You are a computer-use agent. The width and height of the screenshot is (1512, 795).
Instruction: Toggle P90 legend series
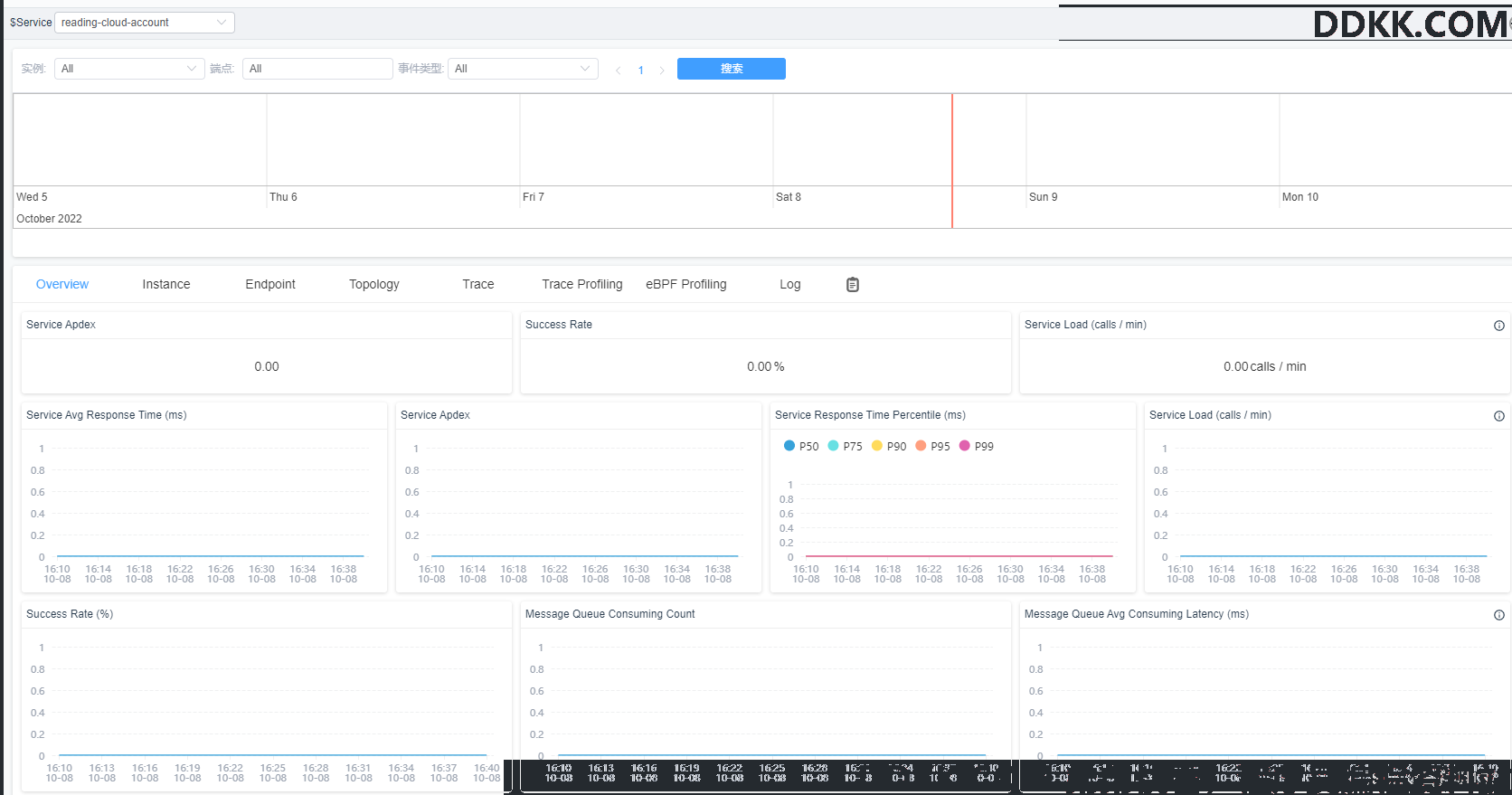tap(889, 446)
